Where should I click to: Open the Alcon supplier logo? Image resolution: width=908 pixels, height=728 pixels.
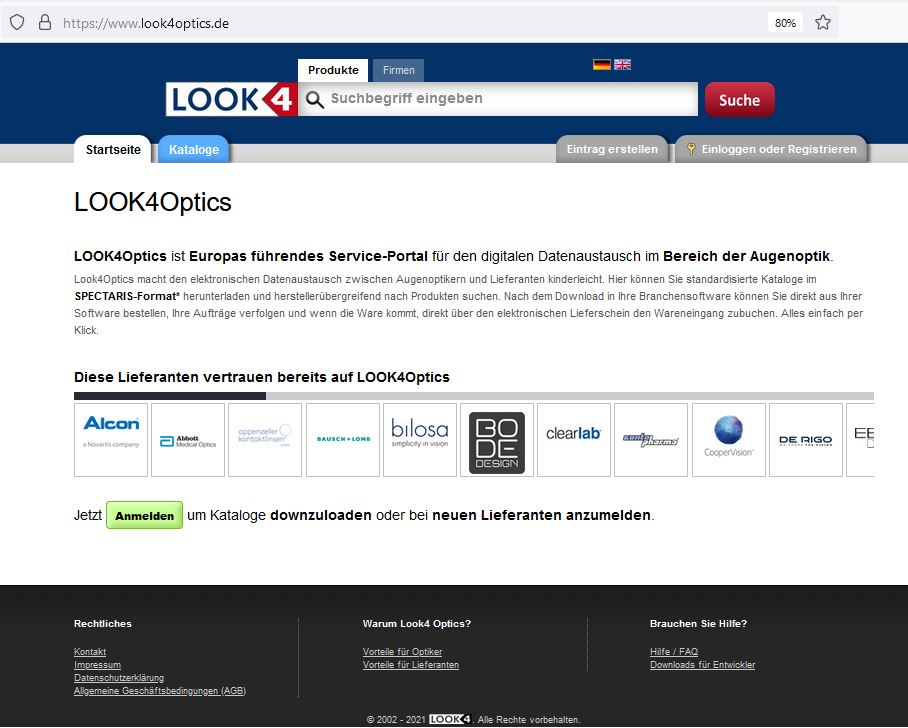(x=111, y=440)
